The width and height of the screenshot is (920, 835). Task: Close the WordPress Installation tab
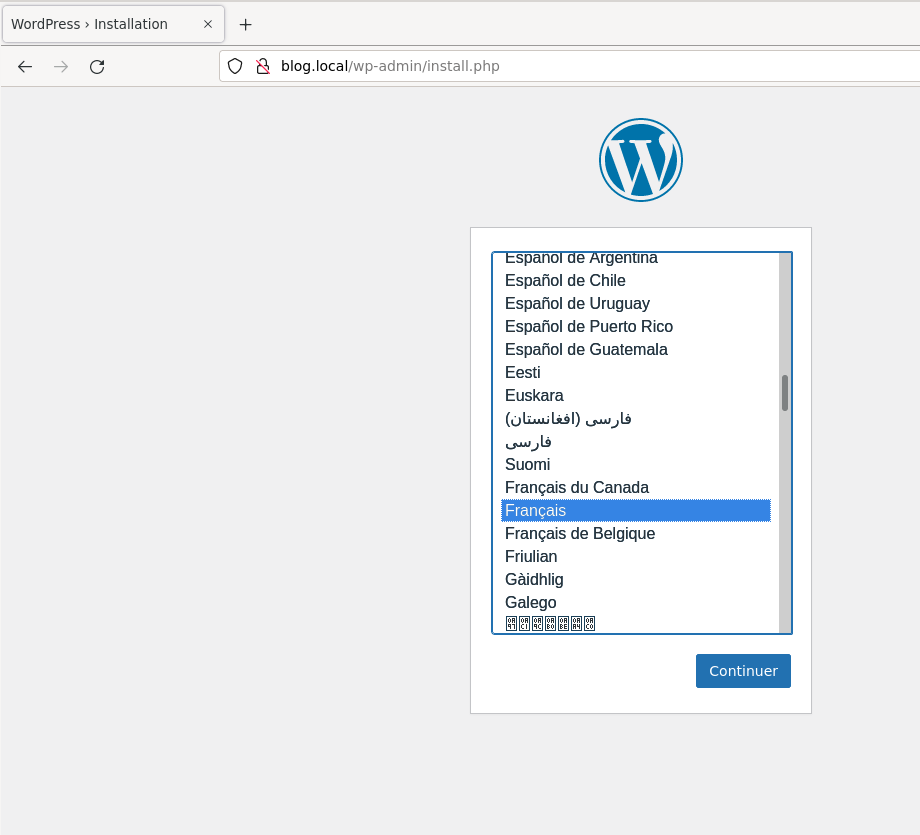(208, 24)
